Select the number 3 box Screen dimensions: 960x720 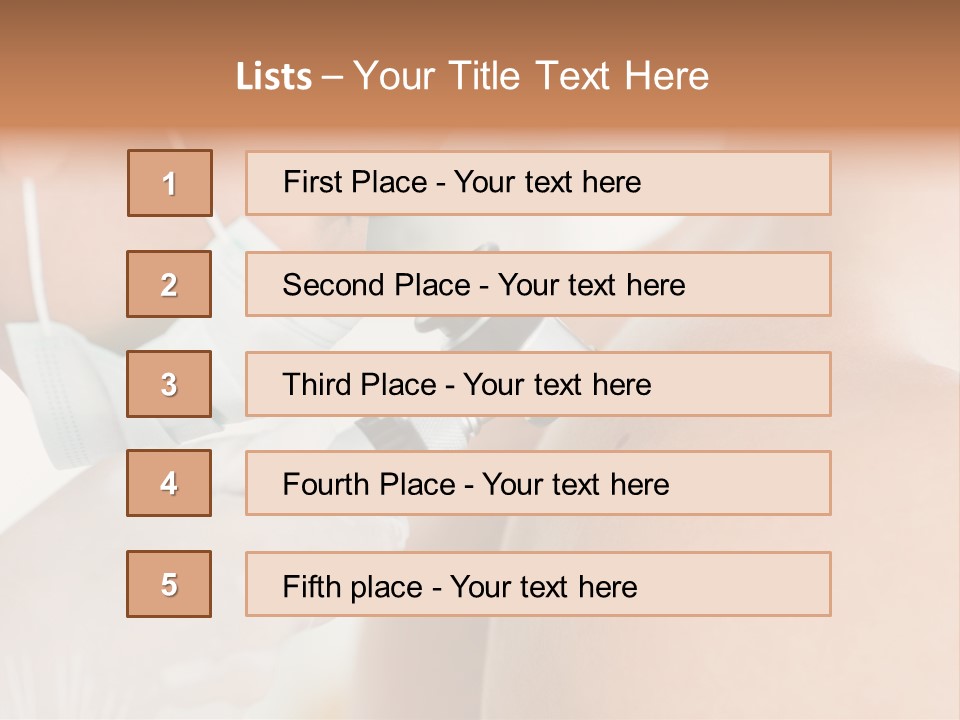click(x=169, y=384)
